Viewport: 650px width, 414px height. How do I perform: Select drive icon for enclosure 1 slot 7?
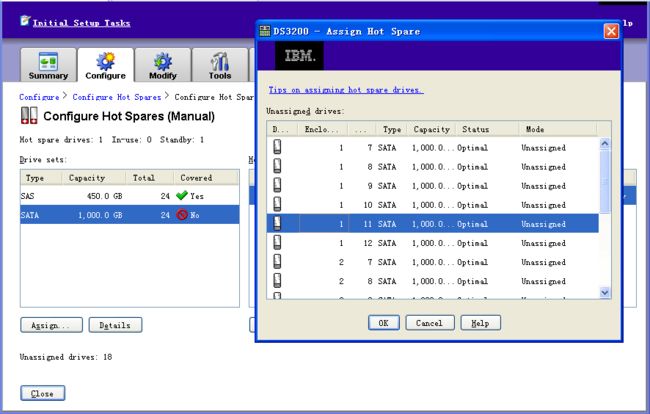(277, 147)
